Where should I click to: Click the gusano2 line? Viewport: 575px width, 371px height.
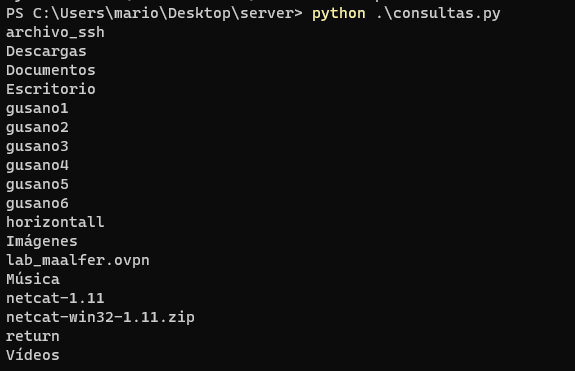click(37, 128)
